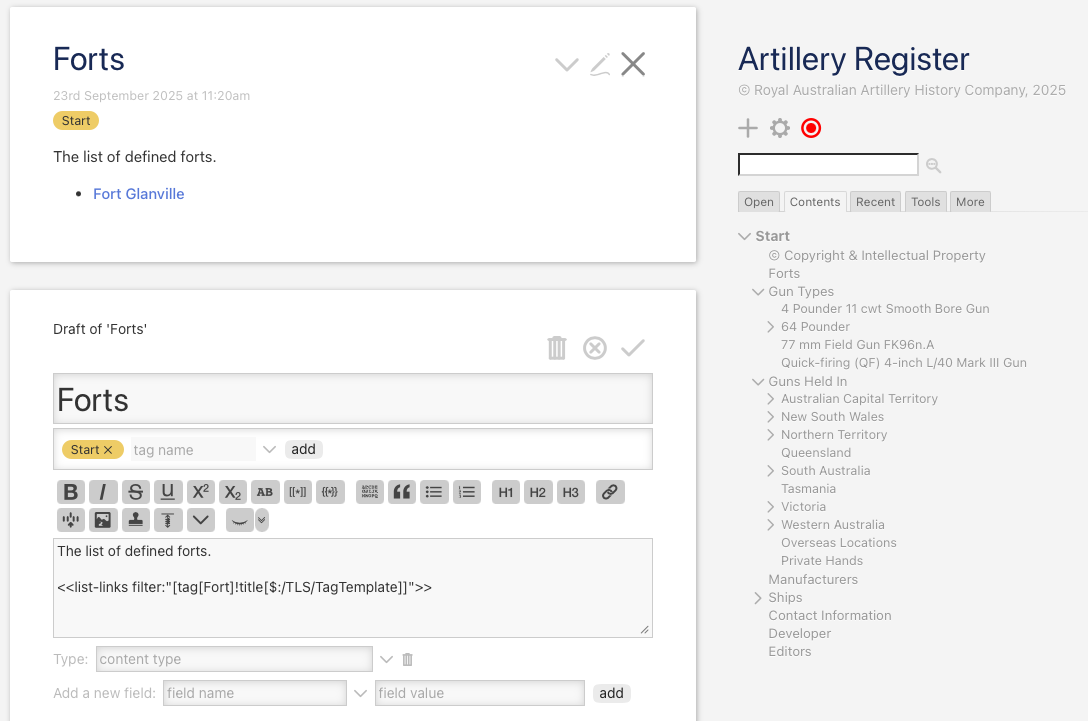Open the content type dropdown arrow

pyautogui.click(x=387, y=659)
